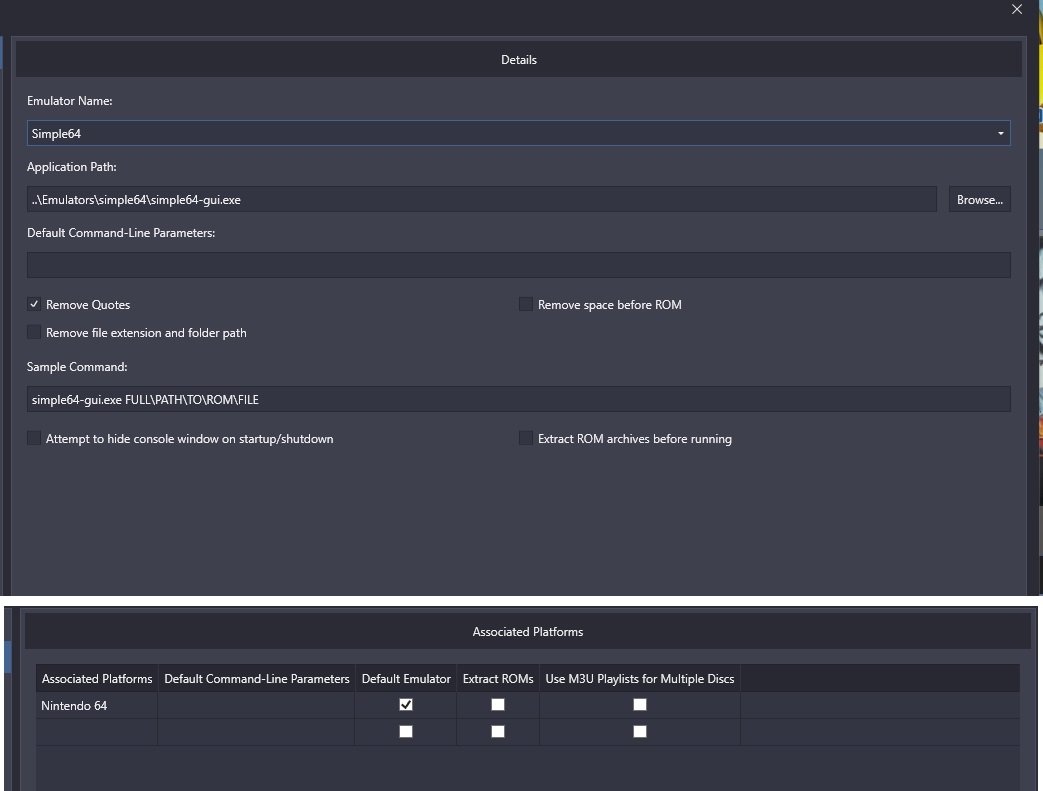The height and width of the screenshot is (791, 1043).
Task: Open the Emulator Name dropdown arrow
Action: click(x=1000, y=134)
